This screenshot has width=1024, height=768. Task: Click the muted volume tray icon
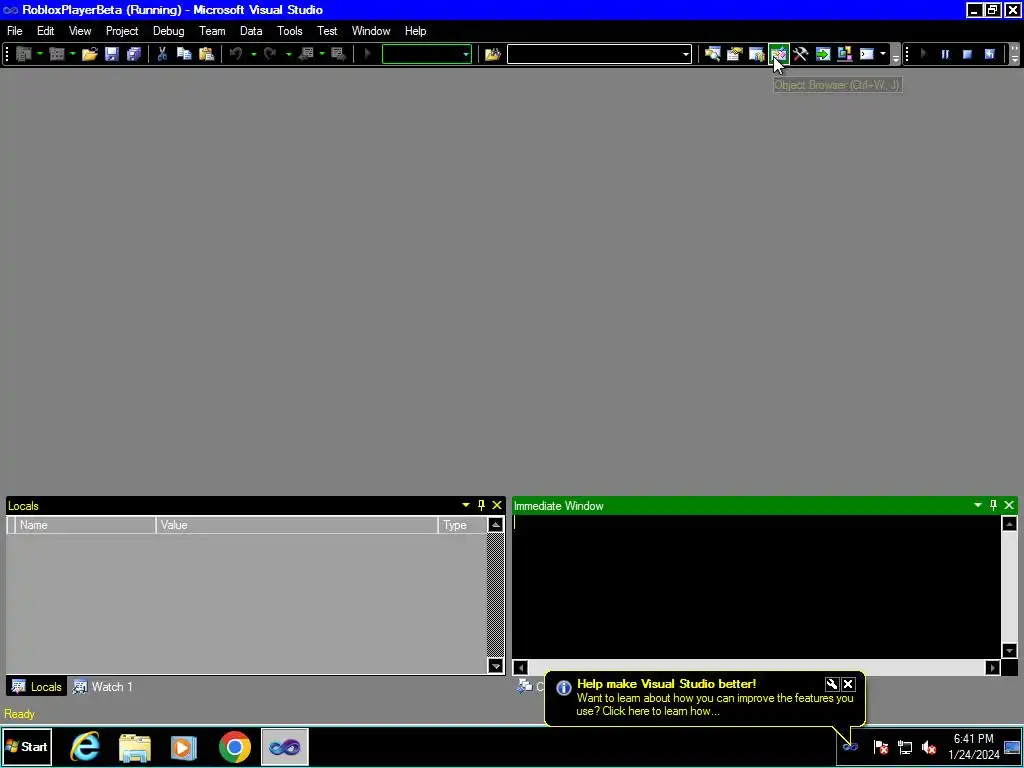coord(928,747)
